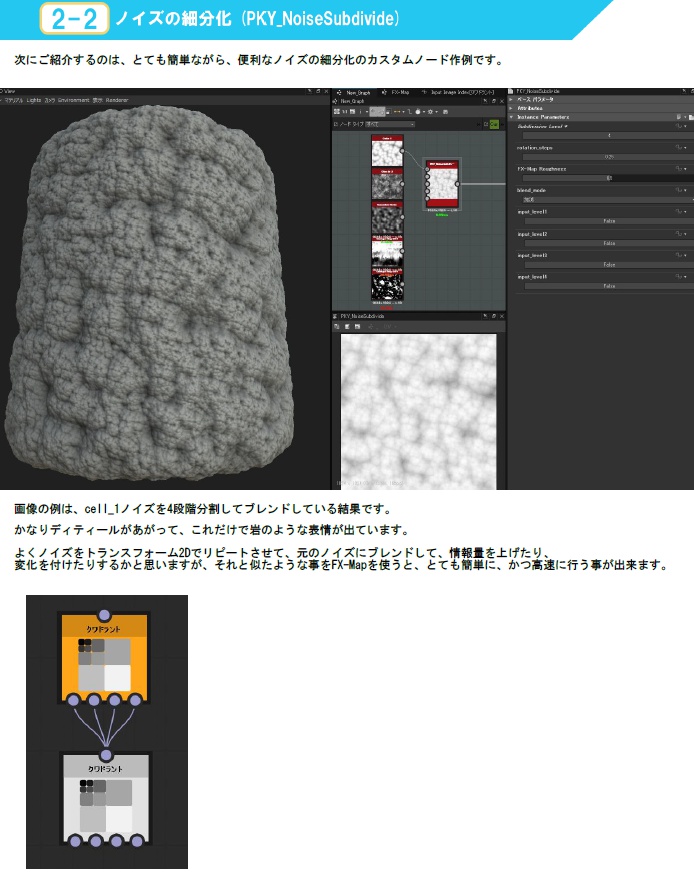This screenshot has width=694, height=873.
Task: Select the bottom black spotted node thumbnail
Action: [387, 286]
